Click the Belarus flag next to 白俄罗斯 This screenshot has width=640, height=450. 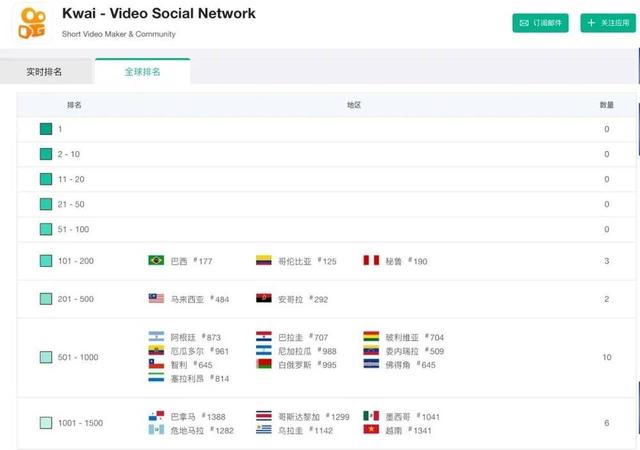(264, 364)
